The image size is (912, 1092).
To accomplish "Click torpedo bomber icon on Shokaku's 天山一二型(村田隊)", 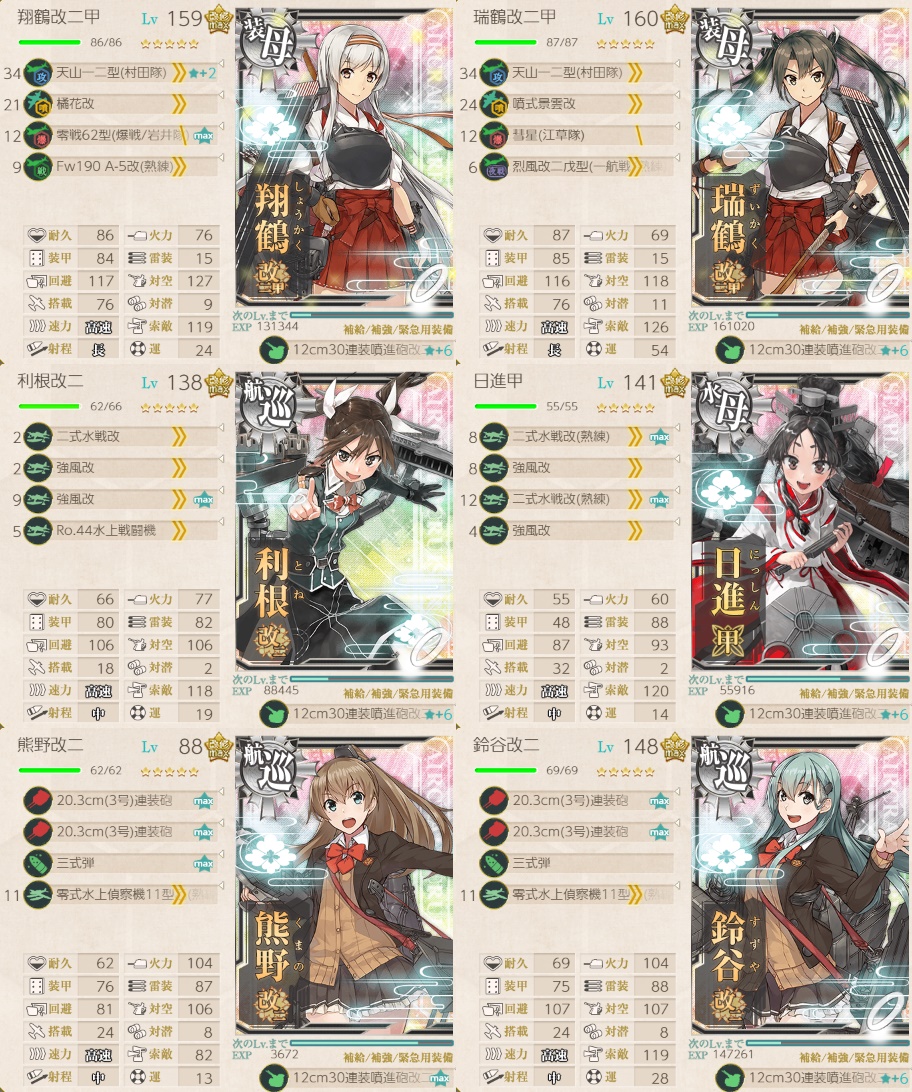I will tap(38, 73).
